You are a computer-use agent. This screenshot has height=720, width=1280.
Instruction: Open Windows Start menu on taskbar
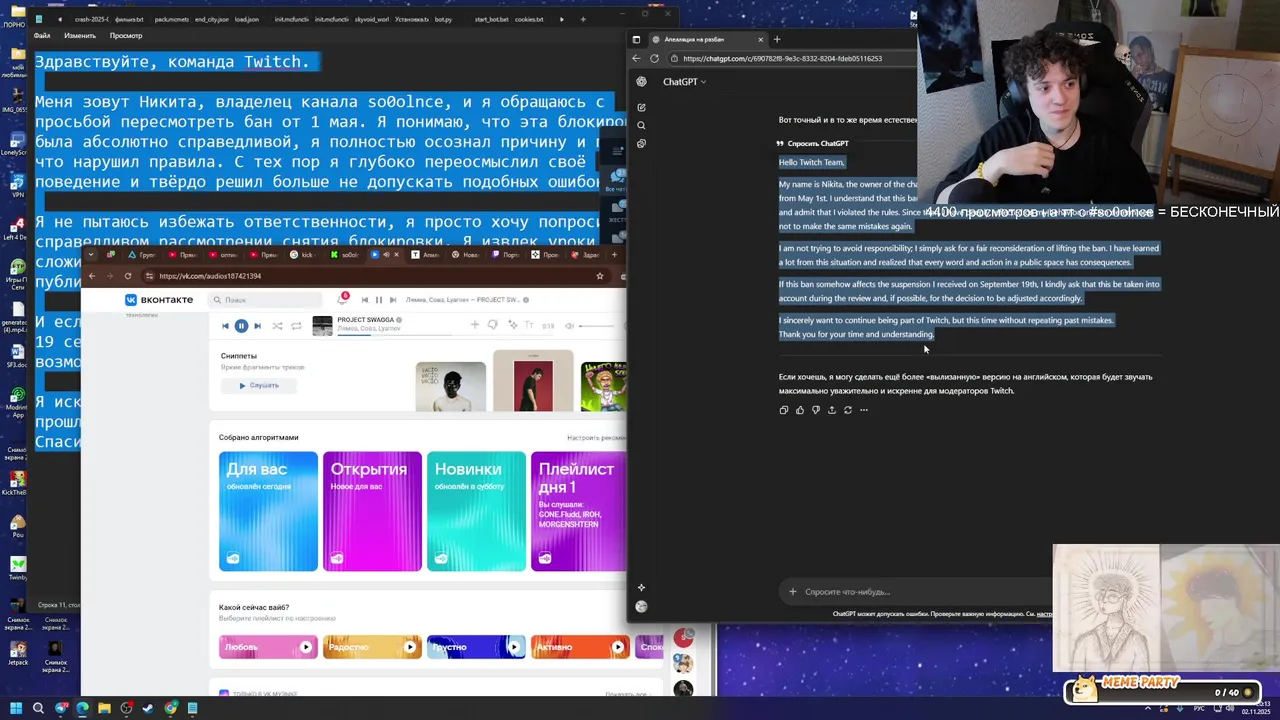coord(16,708)
